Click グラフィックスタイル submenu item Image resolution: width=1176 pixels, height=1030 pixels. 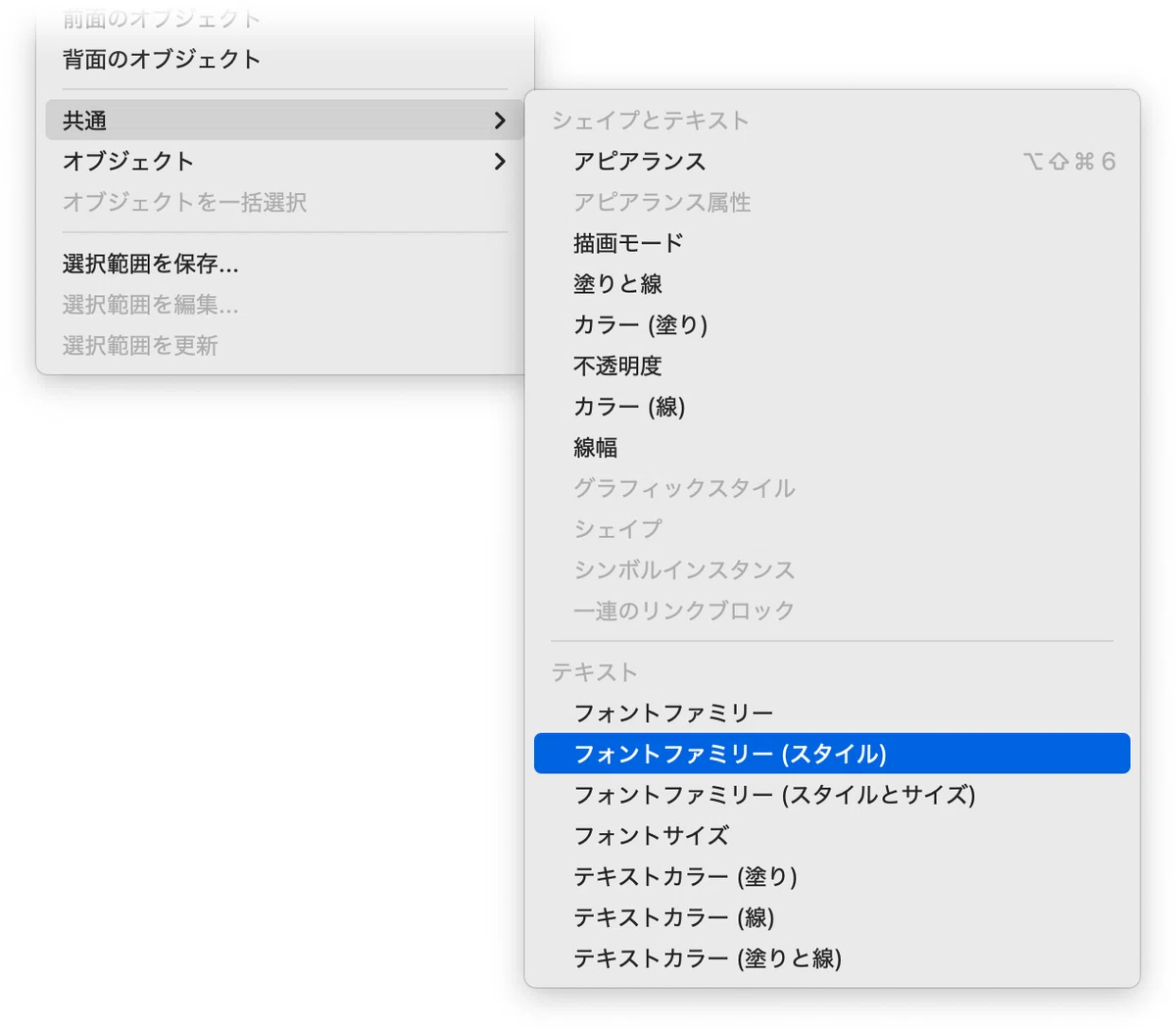pos(832,487)
